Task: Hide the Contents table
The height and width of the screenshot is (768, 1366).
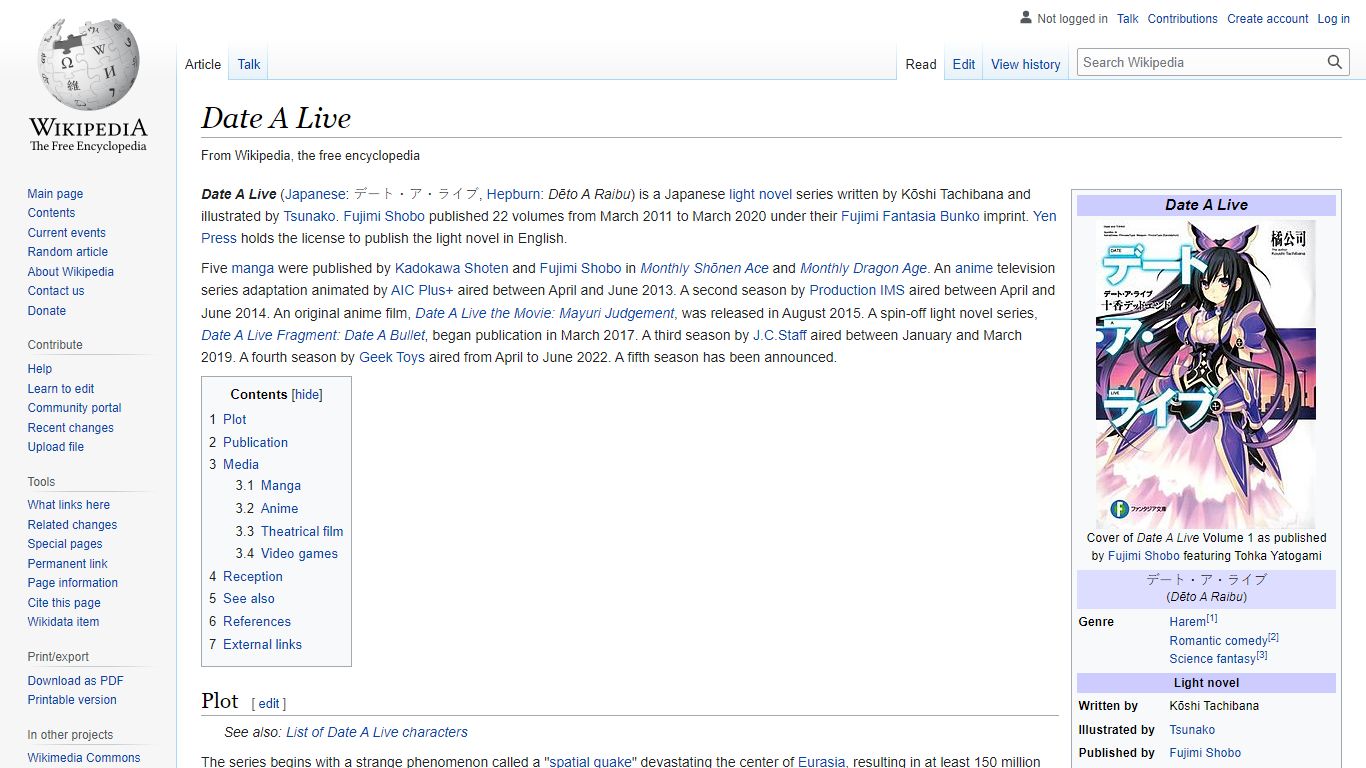Action: tap(307, 394)
